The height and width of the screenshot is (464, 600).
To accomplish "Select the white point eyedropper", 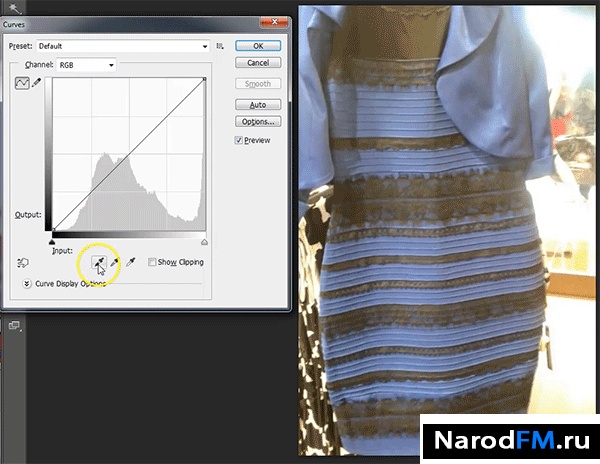I will [130, 262].
